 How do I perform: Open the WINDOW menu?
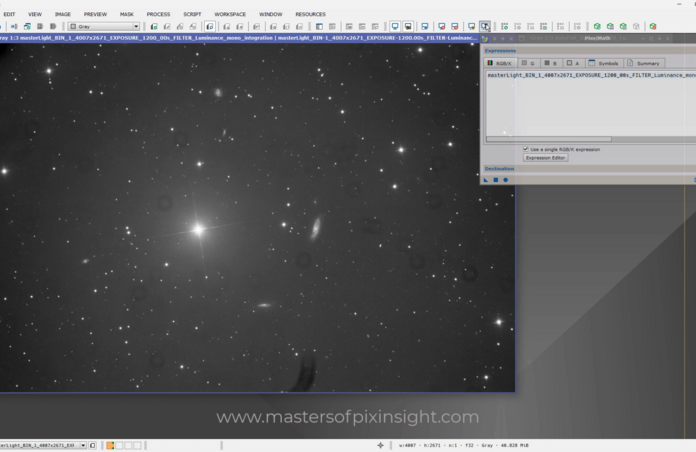click(x=270, y=14)
